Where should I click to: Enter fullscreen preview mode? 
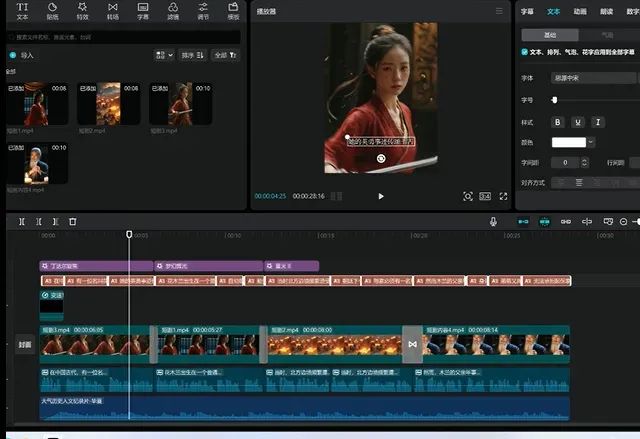click(x=503, y=196)
